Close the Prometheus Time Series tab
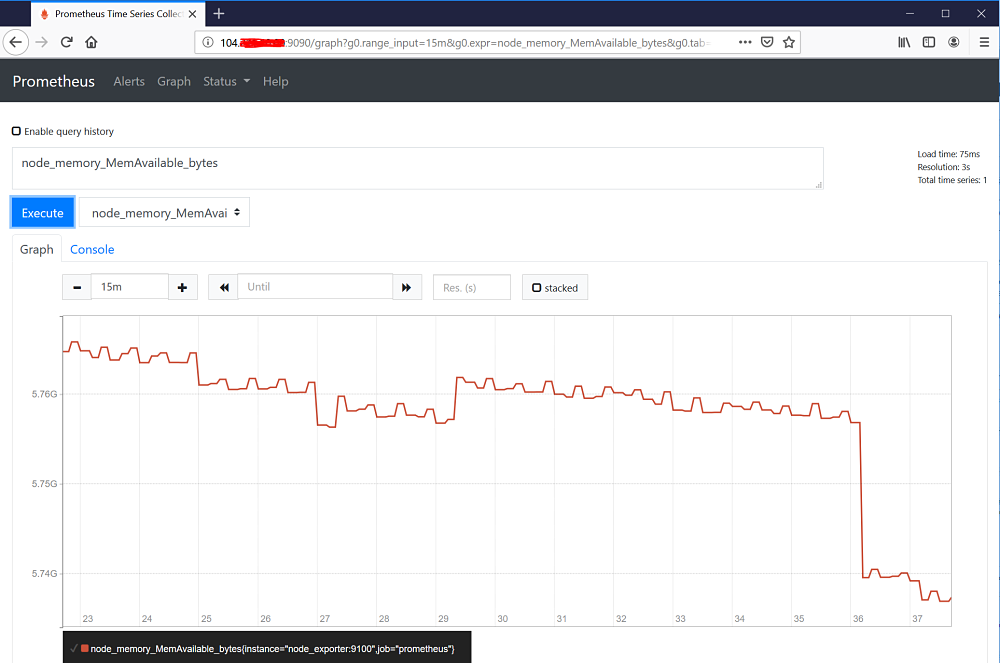 [x=193, y=14]
